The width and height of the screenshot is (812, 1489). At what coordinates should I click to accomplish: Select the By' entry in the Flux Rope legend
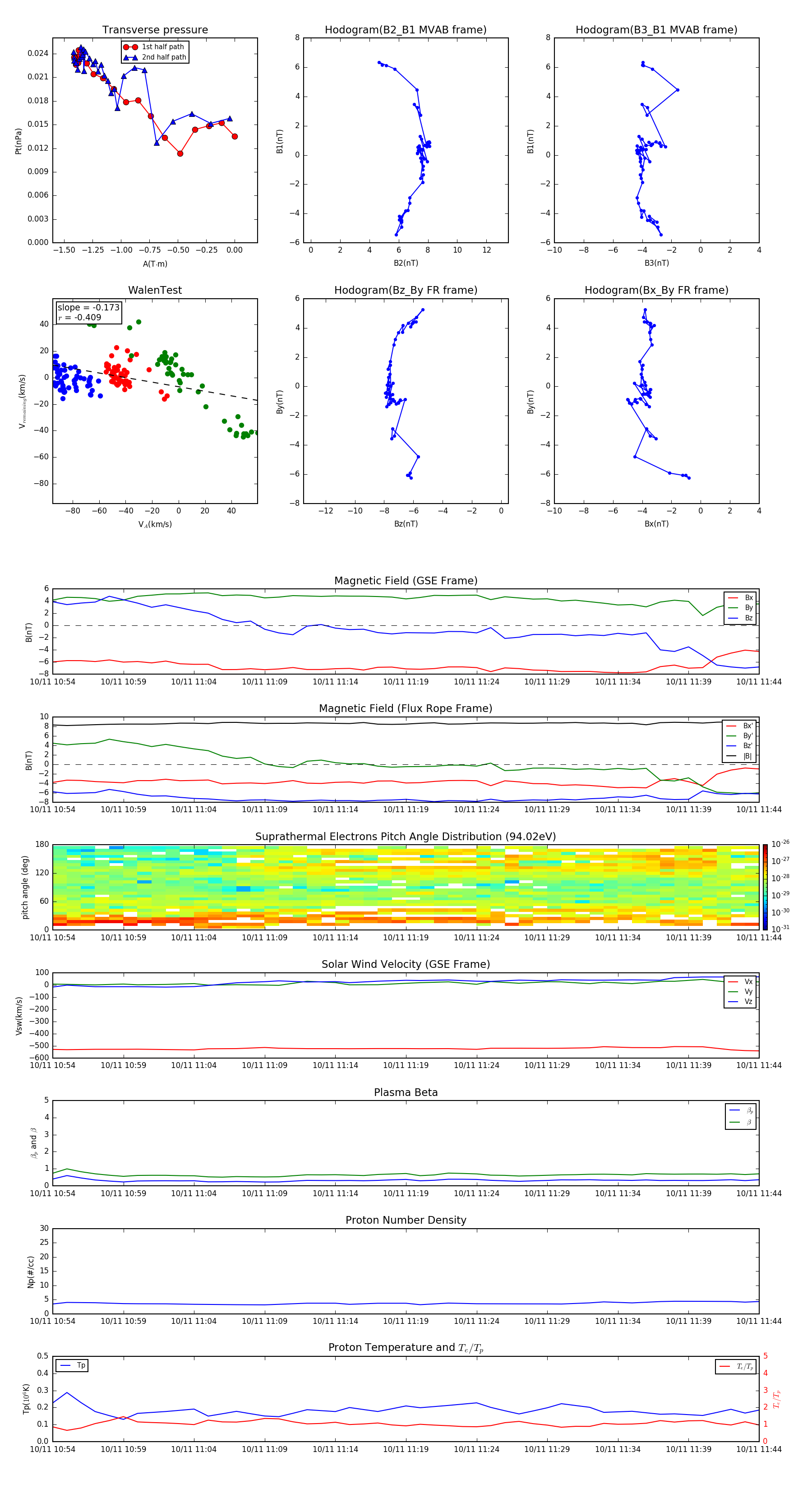[x=739, y=736]
